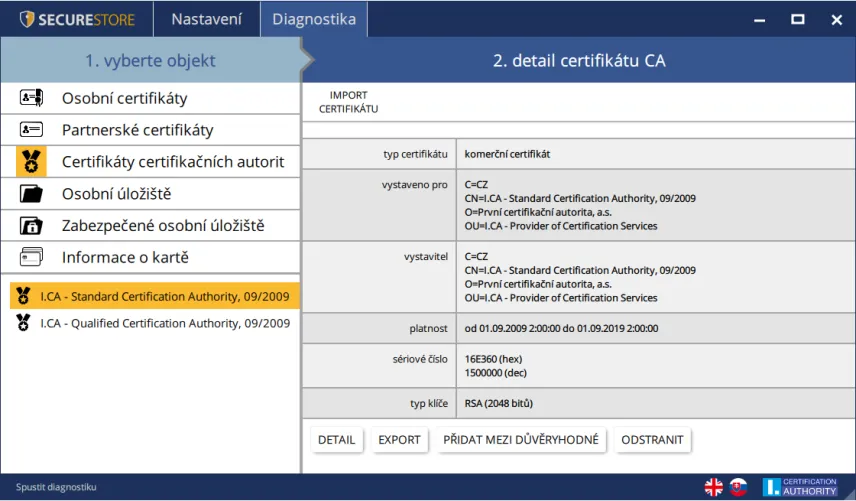This screenshot has width=856, height=501.
Task: Click the 'komerční certifikát' value
Action: (507, 154)
